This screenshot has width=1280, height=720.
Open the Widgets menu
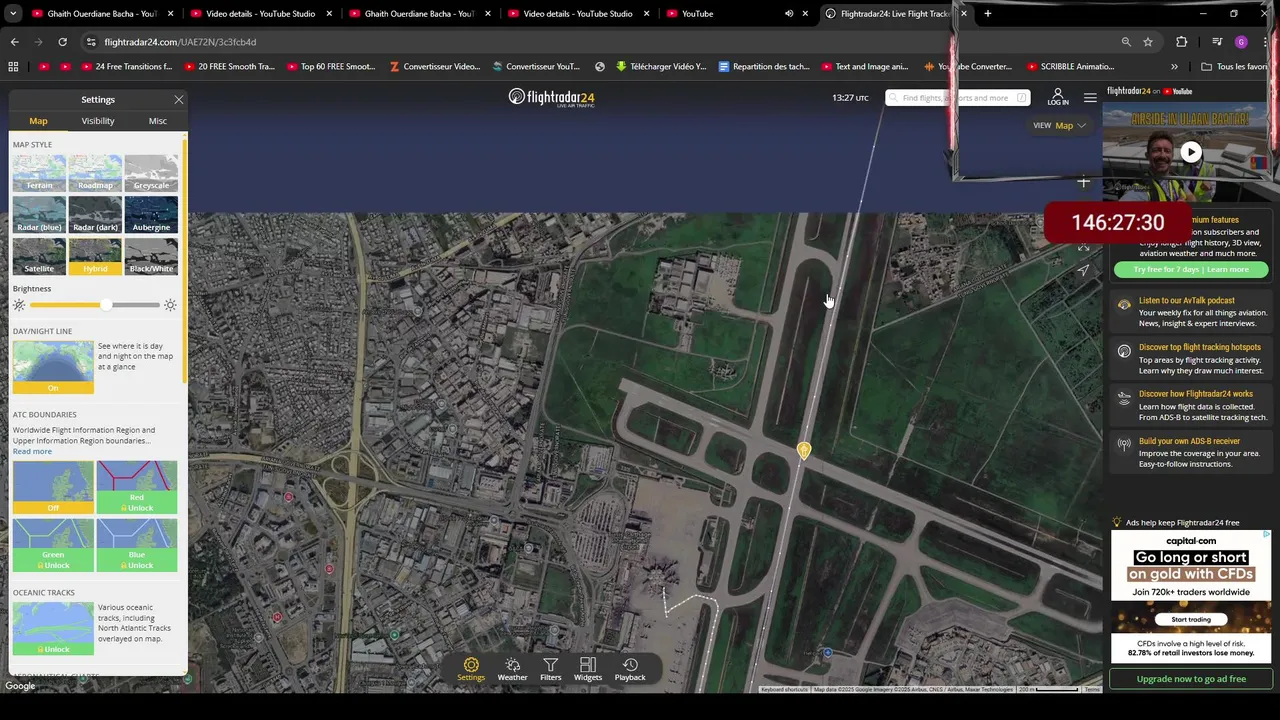[x=588, y=669]
